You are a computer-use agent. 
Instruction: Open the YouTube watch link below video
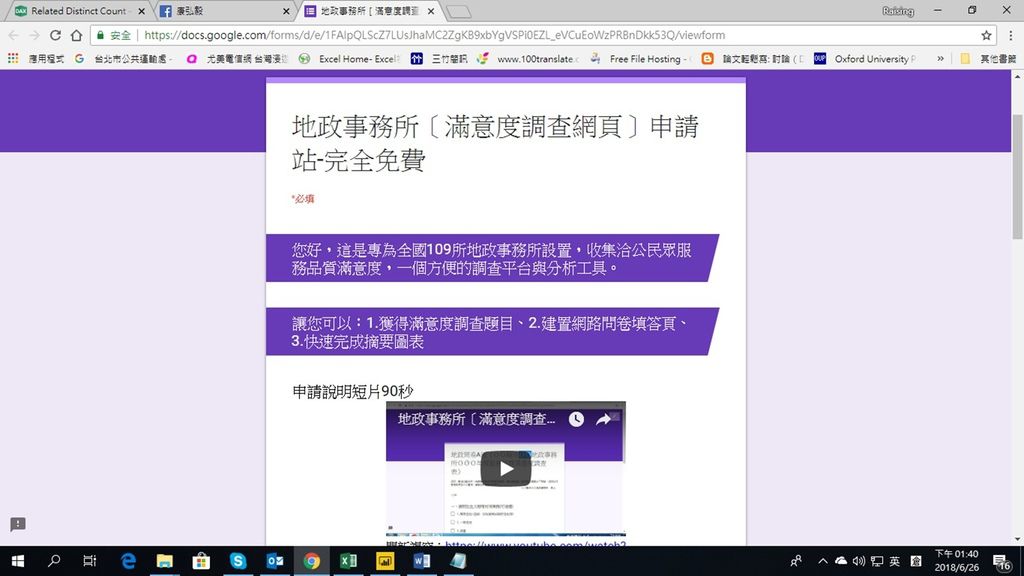click(x=536, y=543)
